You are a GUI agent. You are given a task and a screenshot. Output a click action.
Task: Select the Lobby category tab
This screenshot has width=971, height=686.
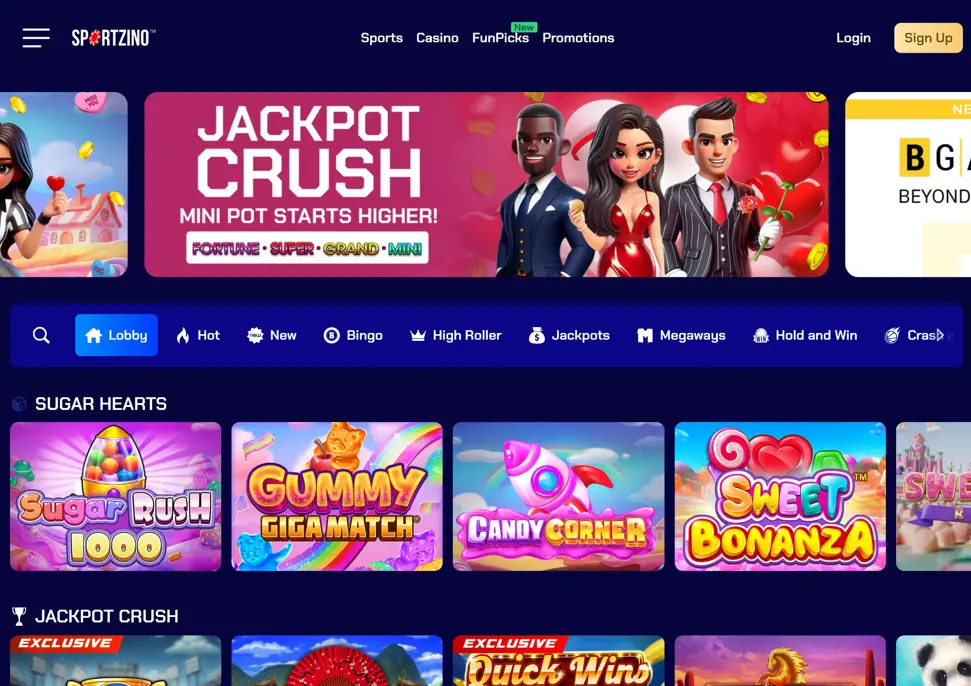[116, 335]
